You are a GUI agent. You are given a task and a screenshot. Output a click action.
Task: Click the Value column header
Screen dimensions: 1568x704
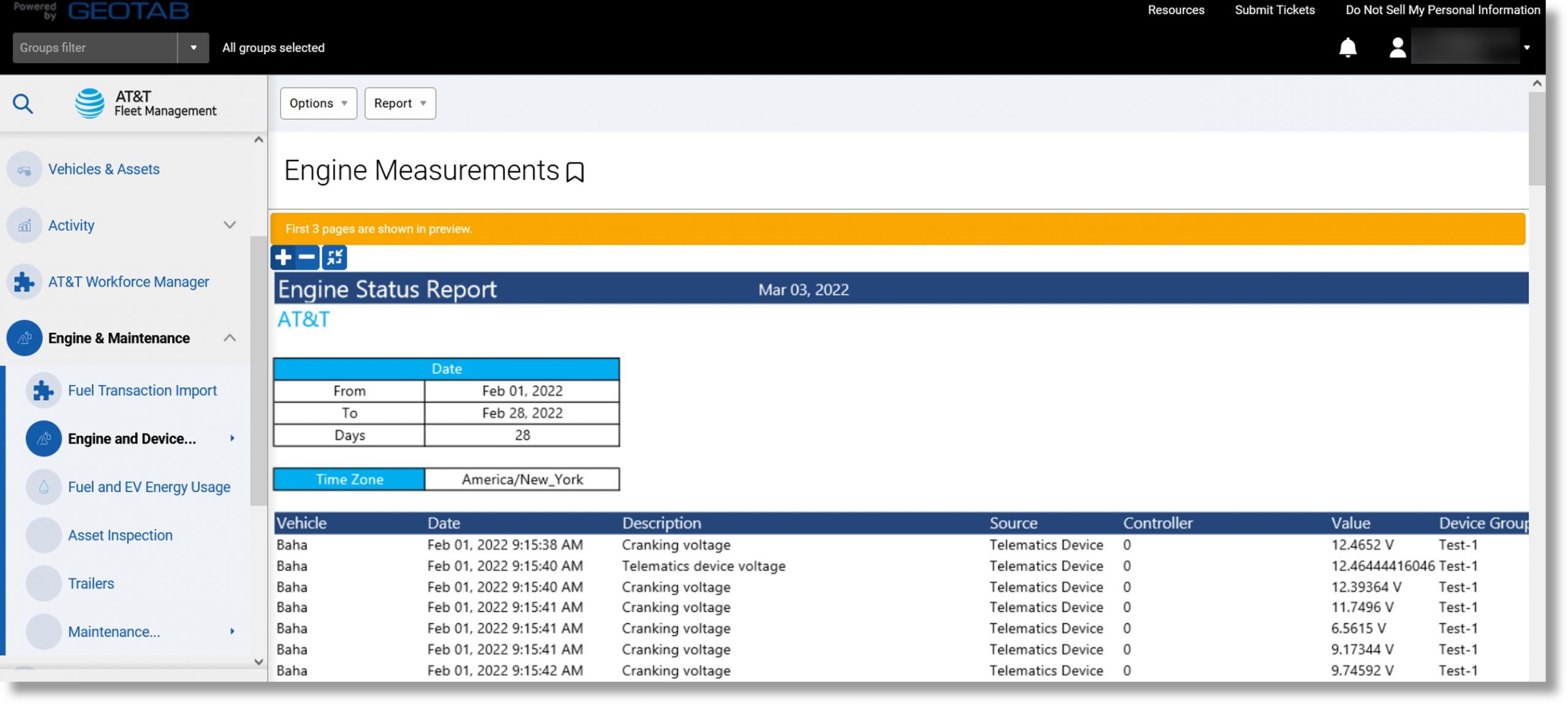[1350, 523]
